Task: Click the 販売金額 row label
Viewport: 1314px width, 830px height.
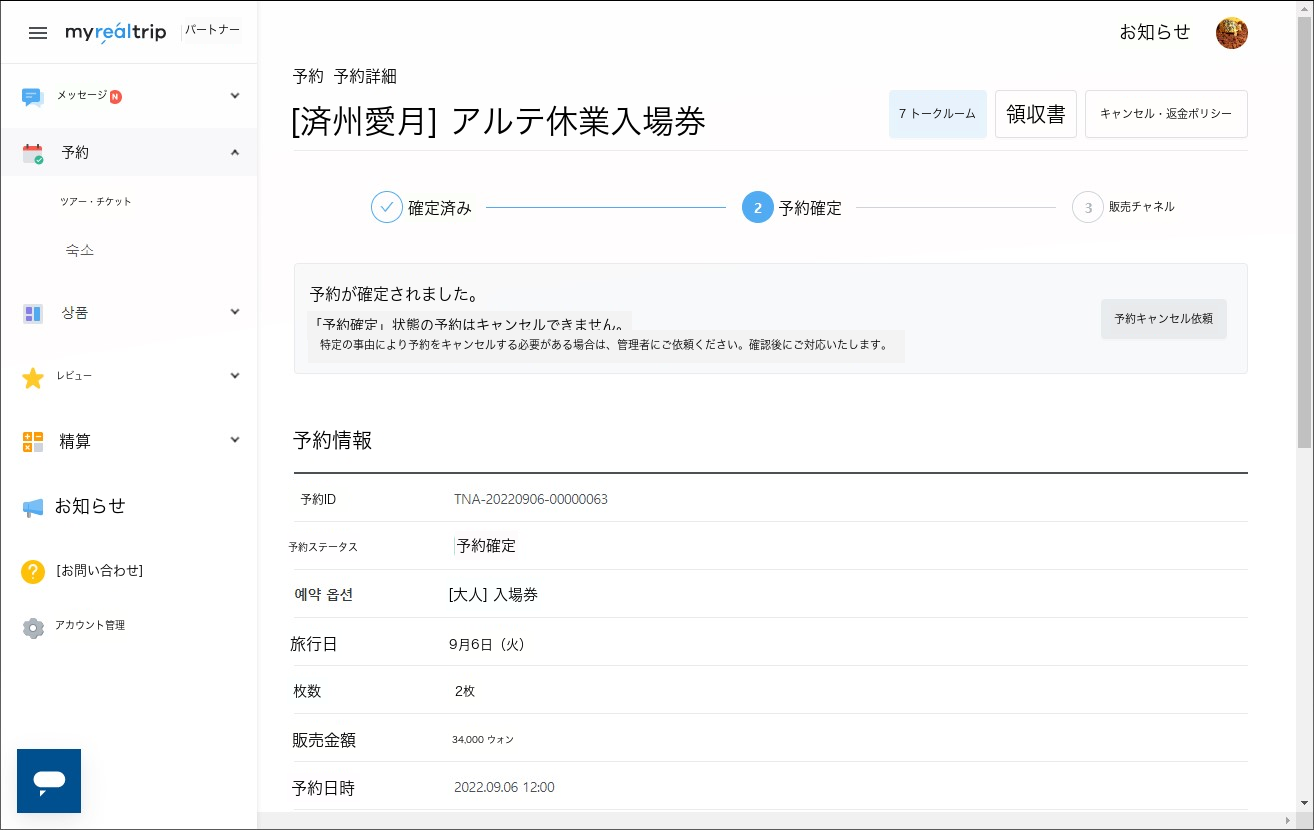Action: point(324,741)
